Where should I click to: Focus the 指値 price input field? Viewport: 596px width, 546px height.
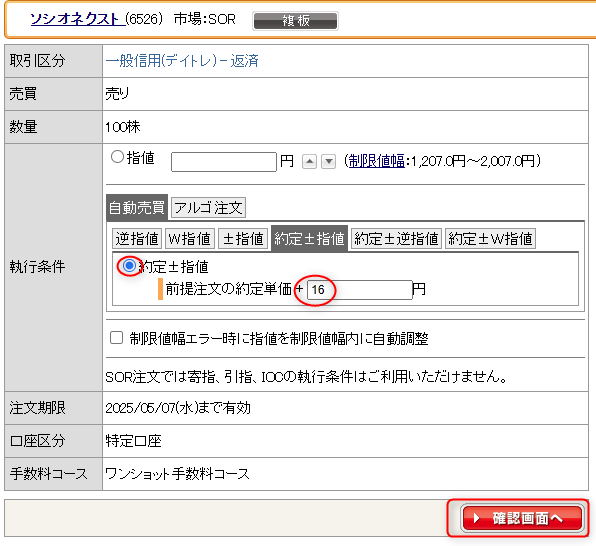(224, 162)
